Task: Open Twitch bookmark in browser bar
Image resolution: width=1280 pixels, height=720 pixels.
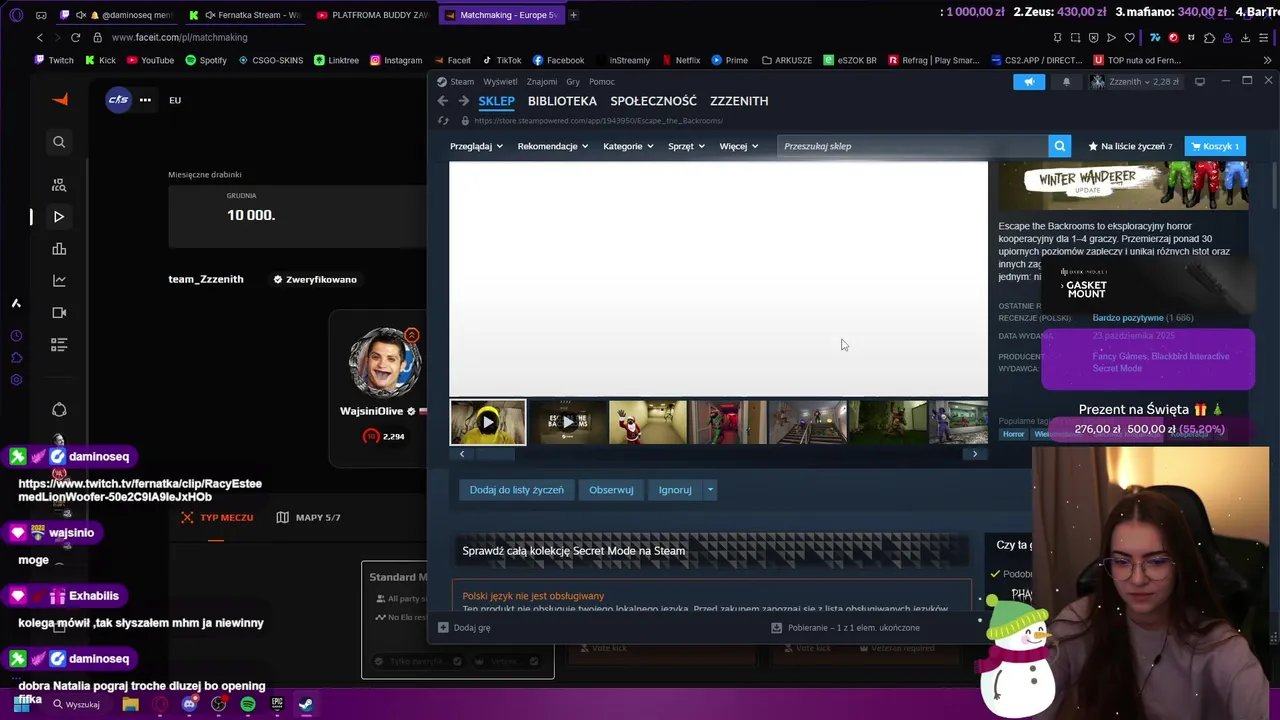Action: point(53,60)
